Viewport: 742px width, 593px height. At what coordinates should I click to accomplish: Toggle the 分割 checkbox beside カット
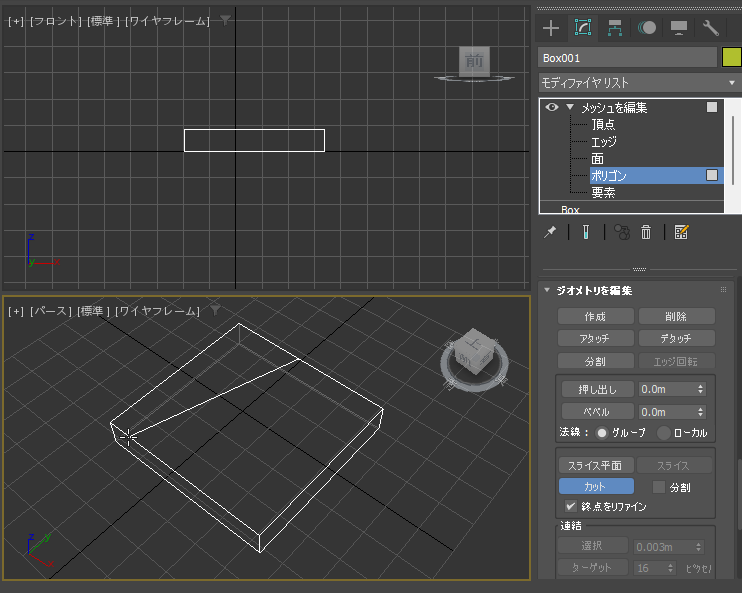[659, 487]
